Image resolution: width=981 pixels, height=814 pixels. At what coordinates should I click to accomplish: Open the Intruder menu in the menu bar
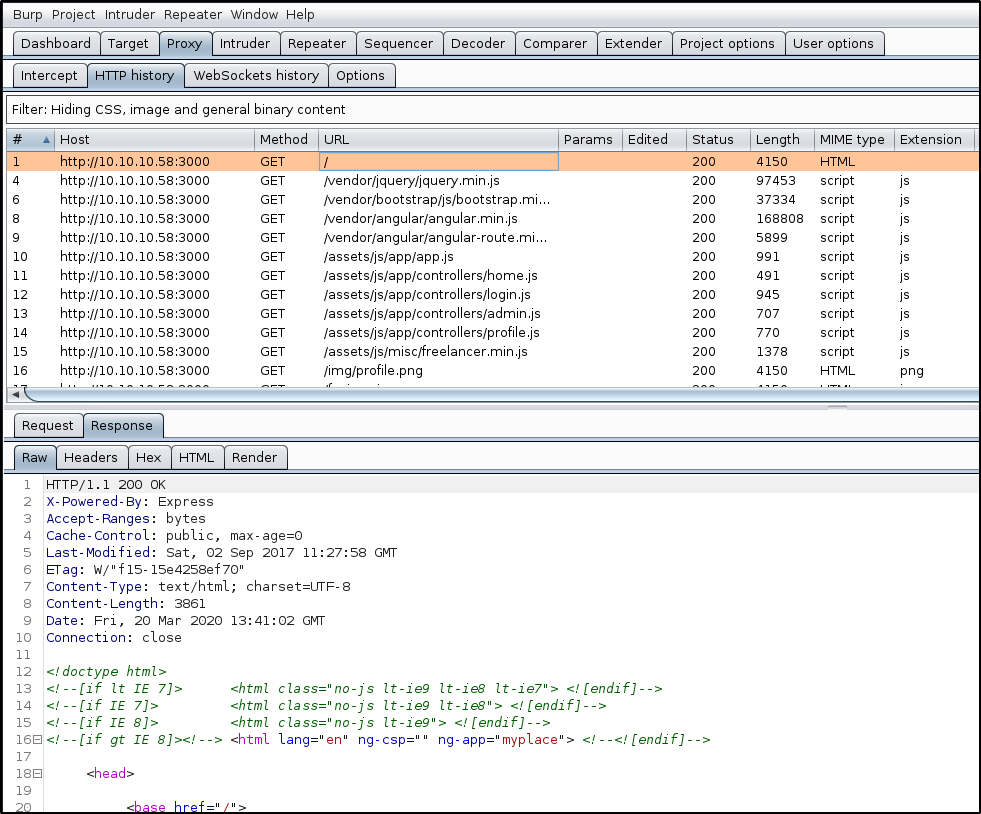click(130, 15)
